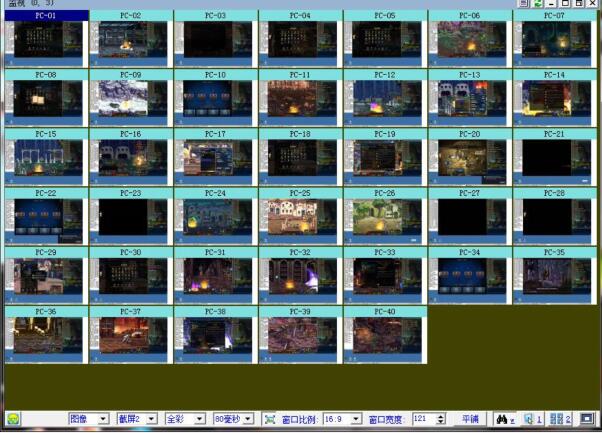602x433 pixels.
Task: Click the PC-11 title label
Action: 300,74
